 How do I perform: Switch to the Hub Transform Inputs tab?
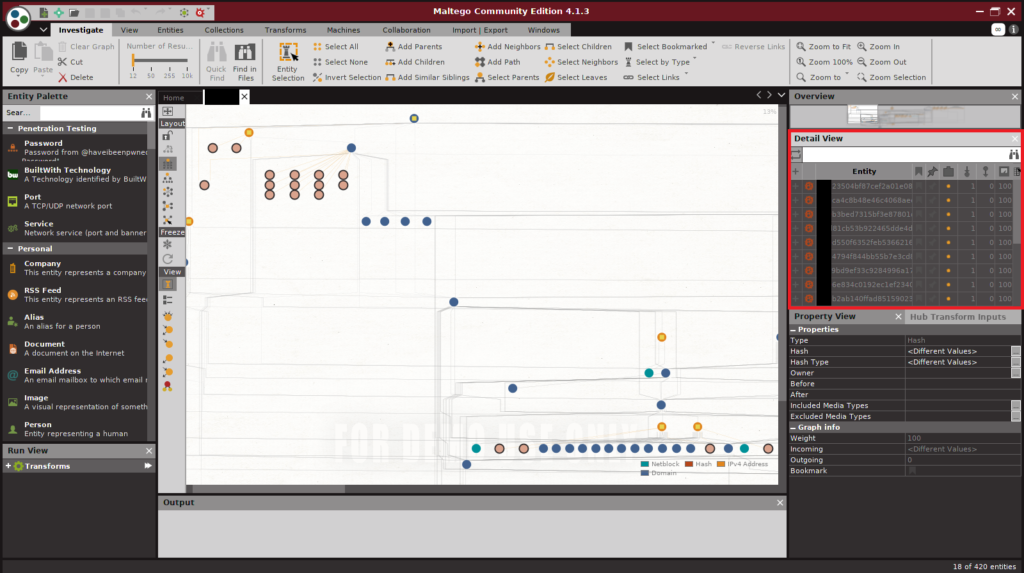click(956, 317)
